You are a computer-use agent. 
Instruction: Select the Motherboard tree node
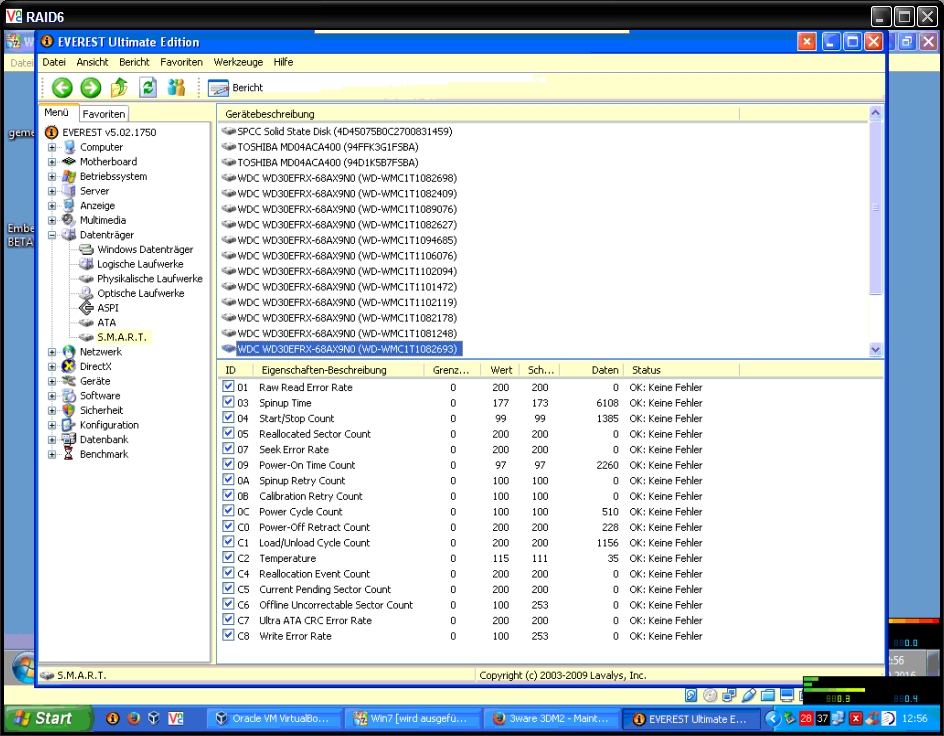[108, 161]
